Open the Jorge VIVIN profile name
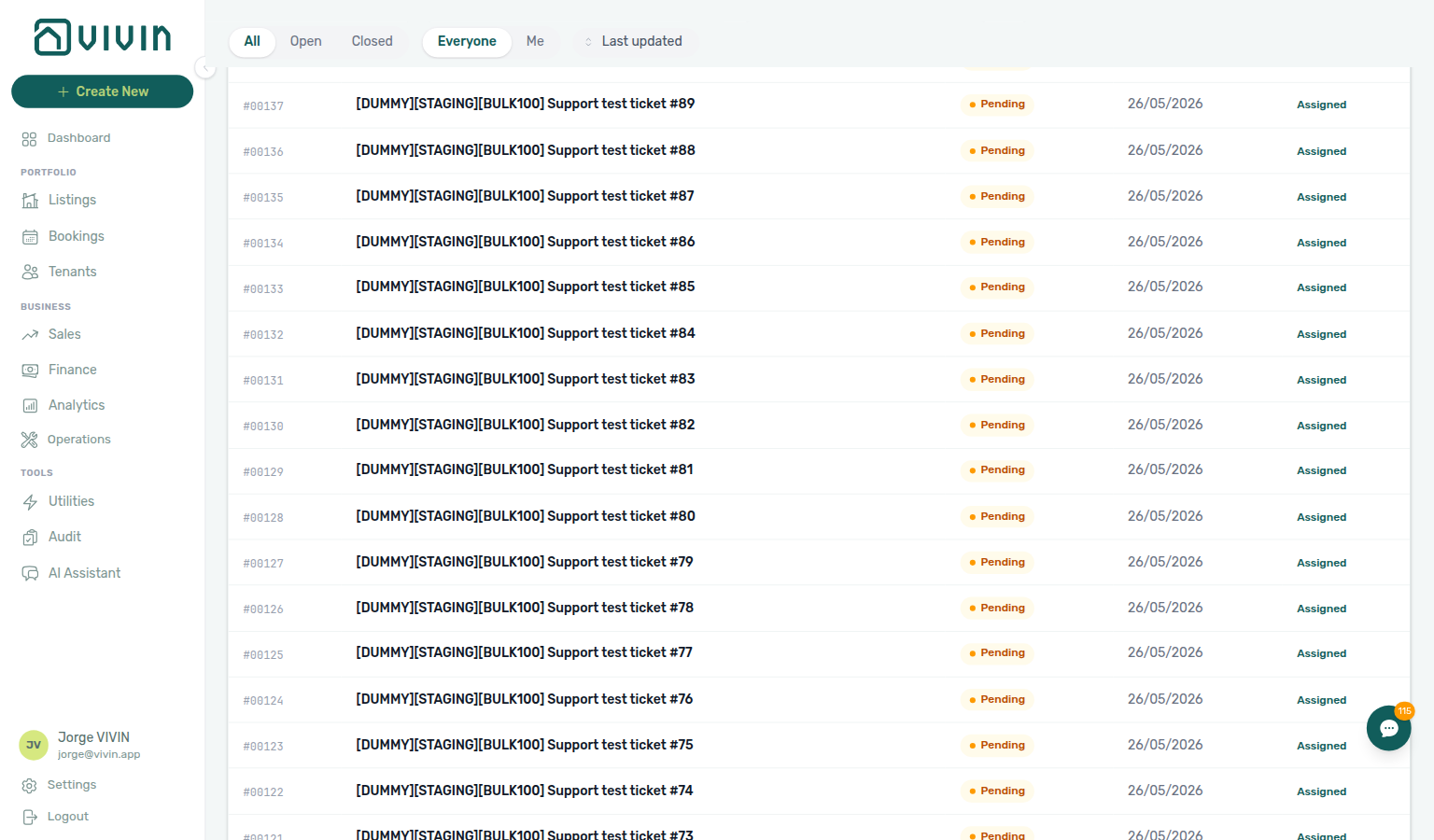This screenshot has height=840, width=1434. point(93,737)
